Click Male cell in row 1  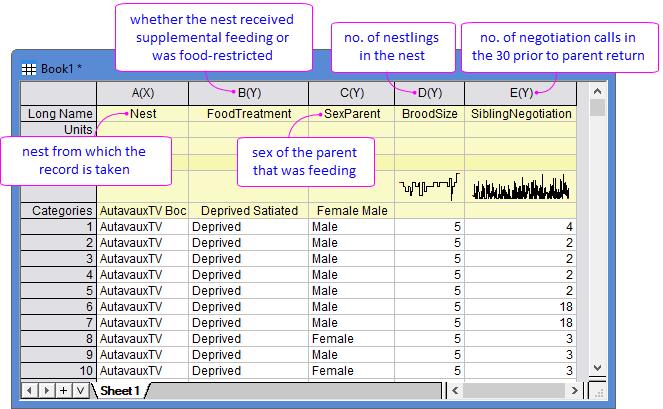(x=351, y=227)
